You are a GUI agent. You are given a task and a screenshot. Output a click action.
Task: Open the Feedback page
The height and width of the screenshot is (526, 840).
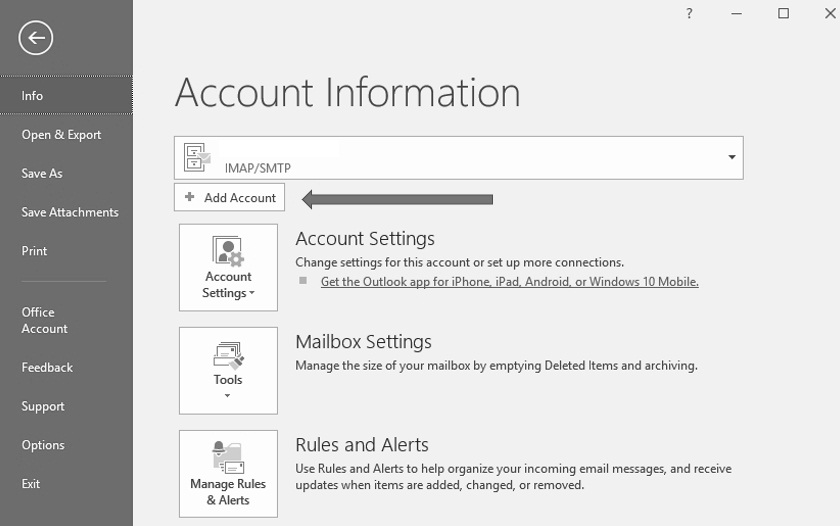pos(47,367)
